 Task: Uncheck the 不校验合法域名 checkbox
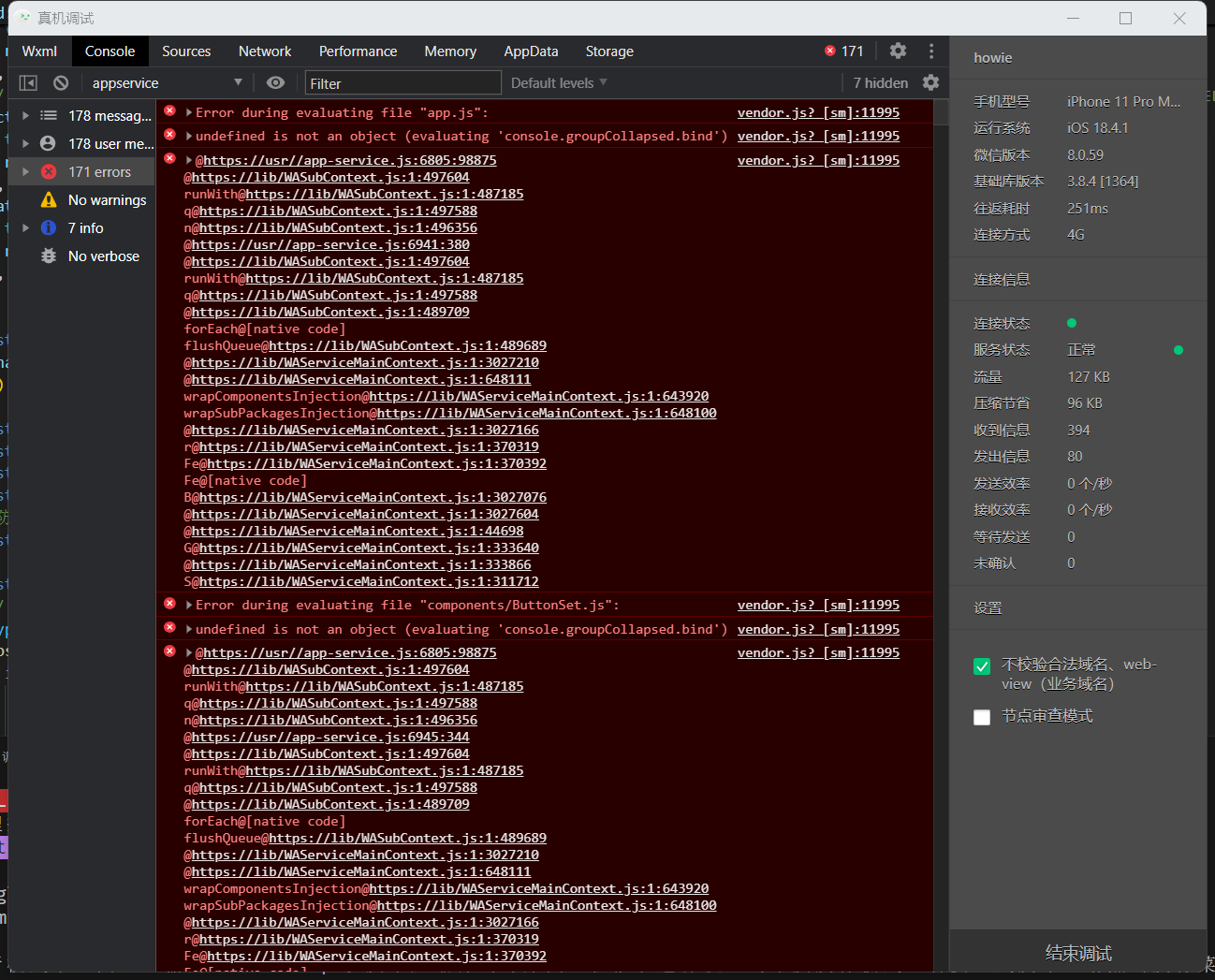tap(982, 666)
